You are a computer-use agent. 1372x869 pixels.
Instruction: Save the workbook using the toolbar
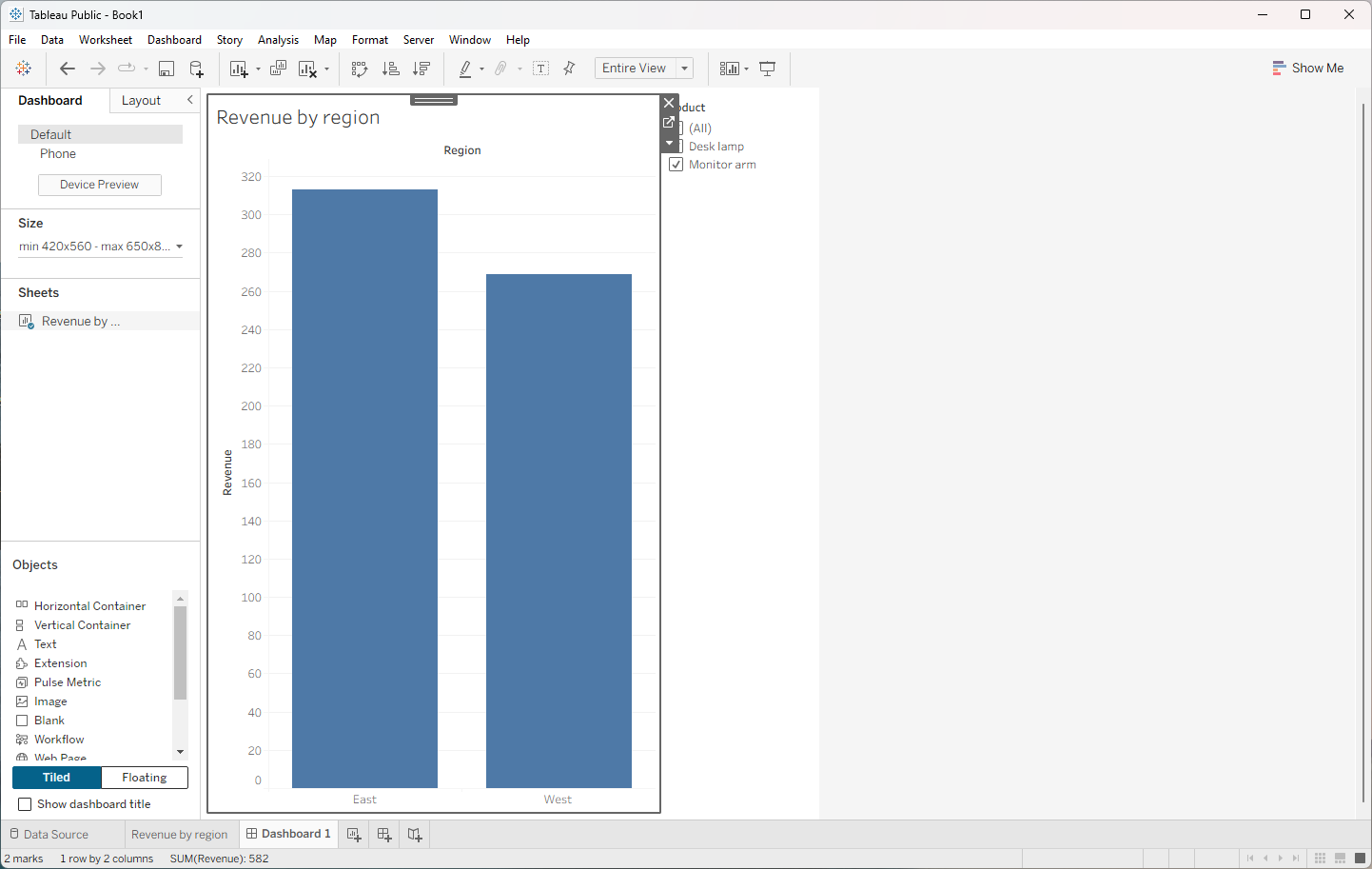[167, 69]
